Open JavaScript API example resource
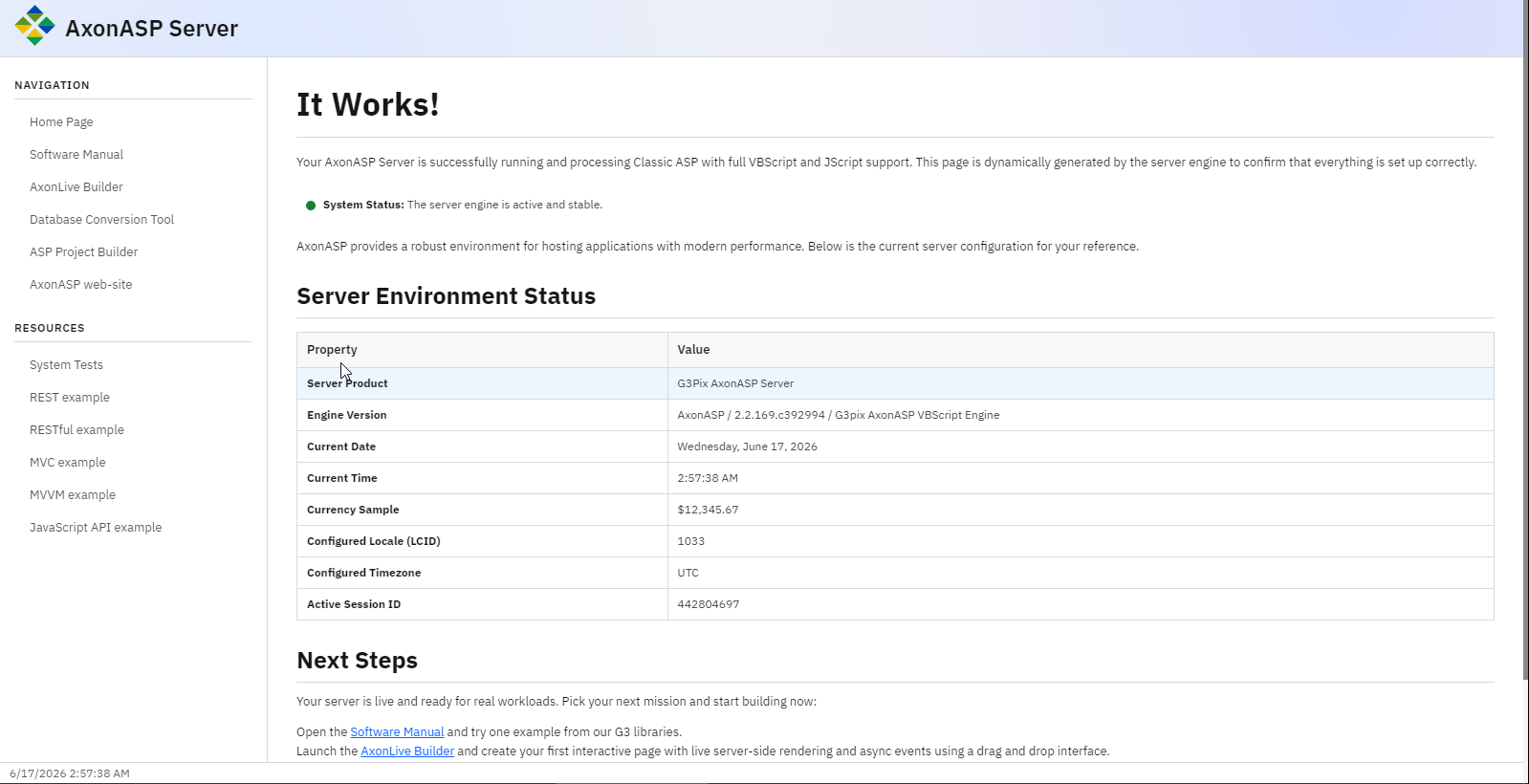Viewport: 1529px width, 784px height. [x=96, y=528]
